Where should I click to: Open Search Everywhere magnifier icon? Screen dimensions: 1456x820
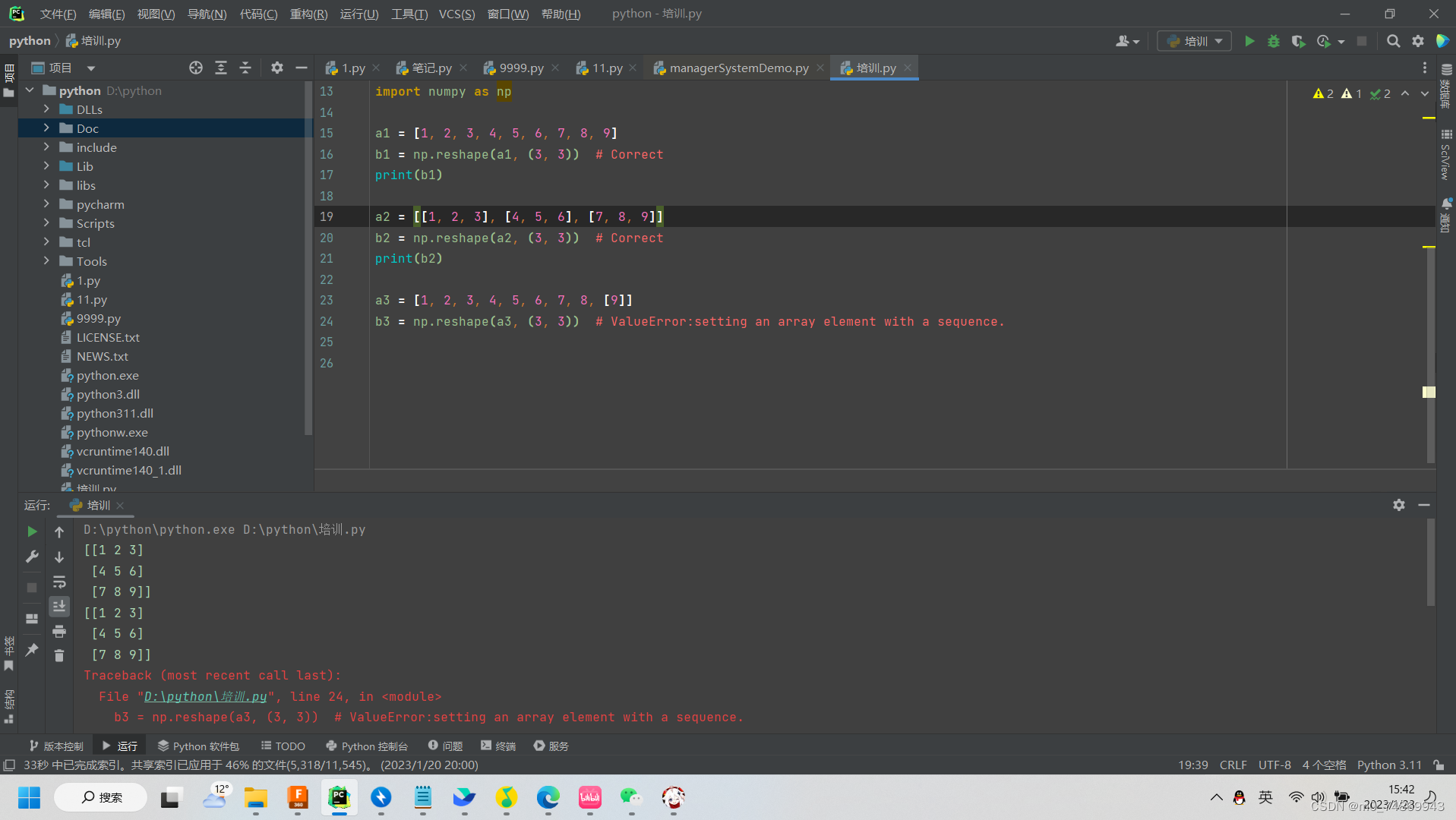point(1394,41)
